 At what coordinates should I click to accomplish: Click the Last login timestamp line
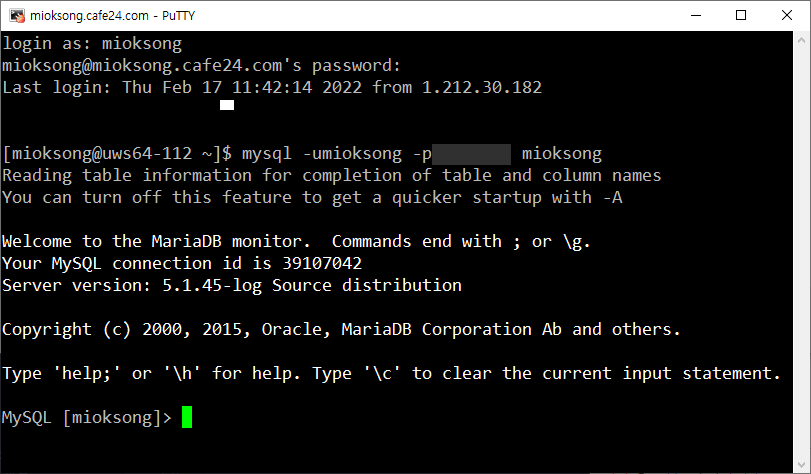272,88
